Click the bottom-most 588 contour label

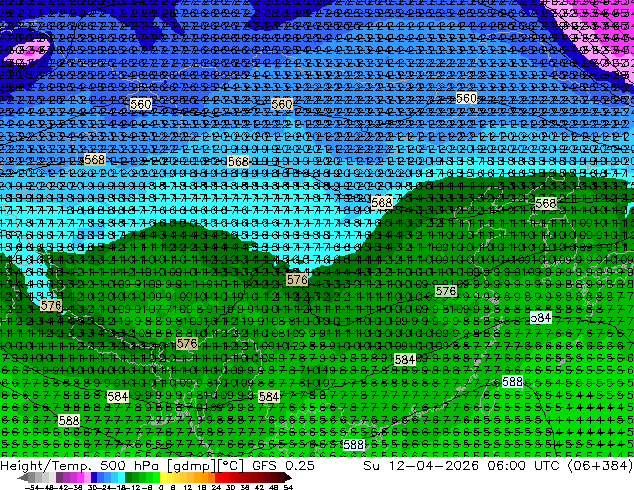354,445
